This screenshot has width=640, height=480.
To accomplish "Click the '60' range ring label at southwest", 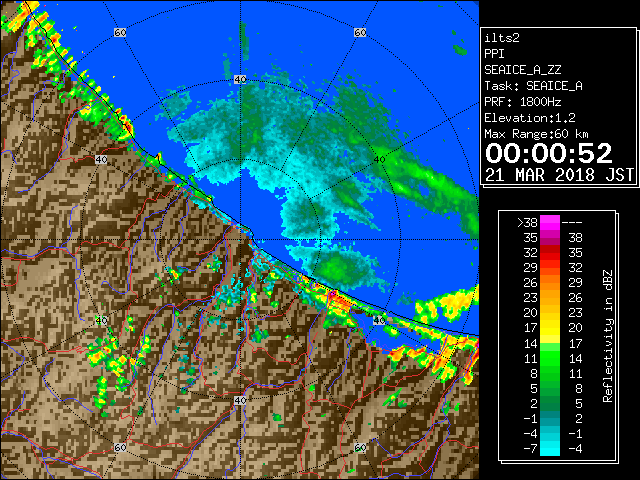I will (x=120, y=448).
